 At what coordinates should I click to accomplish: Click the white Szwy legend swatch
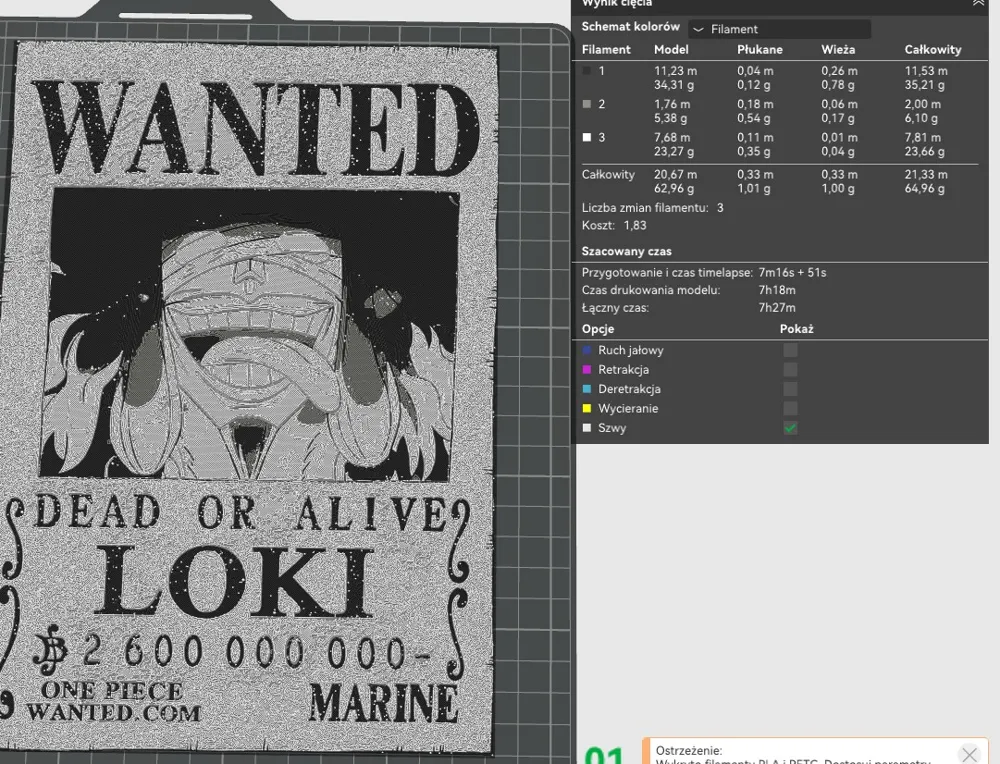(587, 428)
